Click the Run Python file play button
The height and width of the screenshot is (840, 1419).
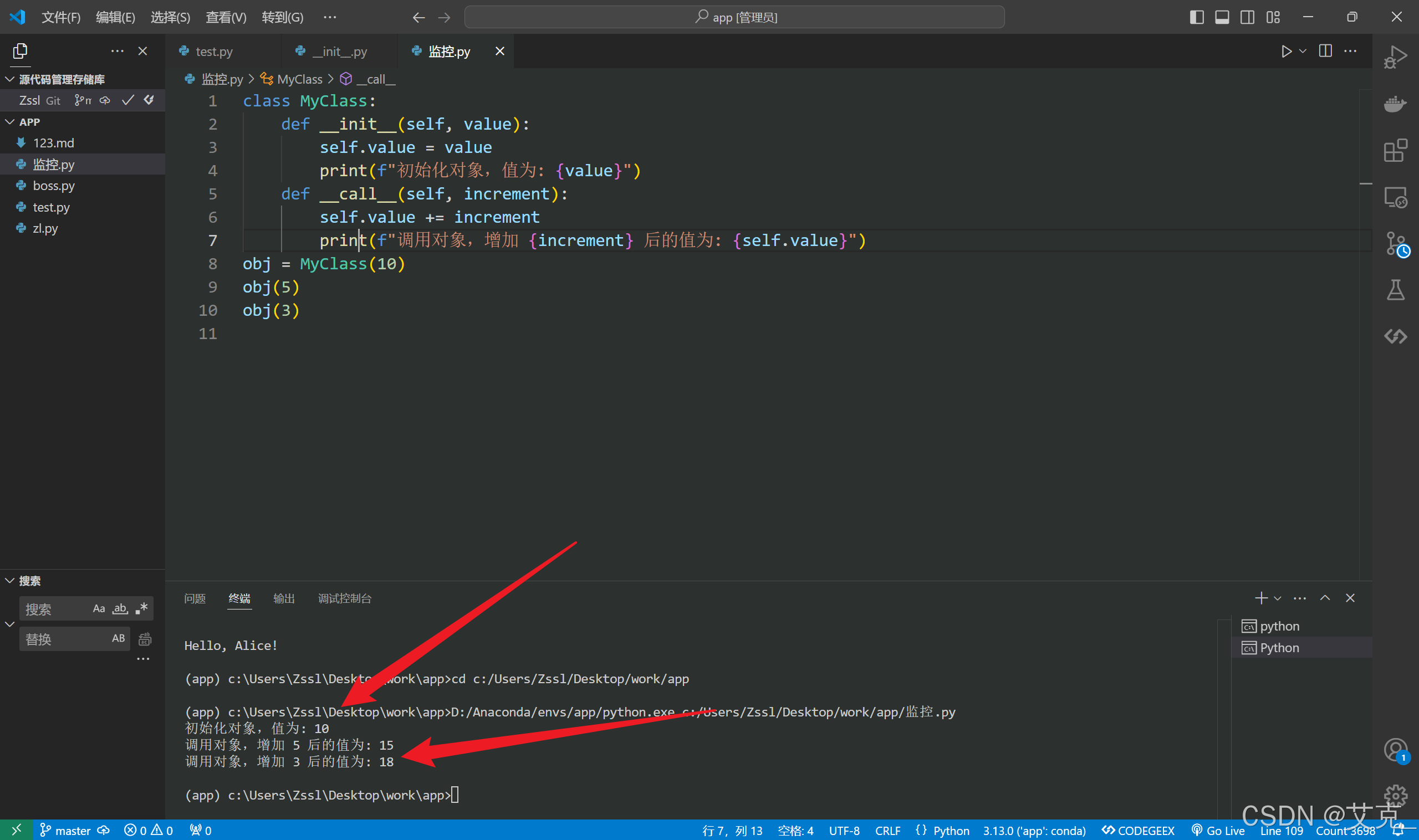tap(1286, 52)
